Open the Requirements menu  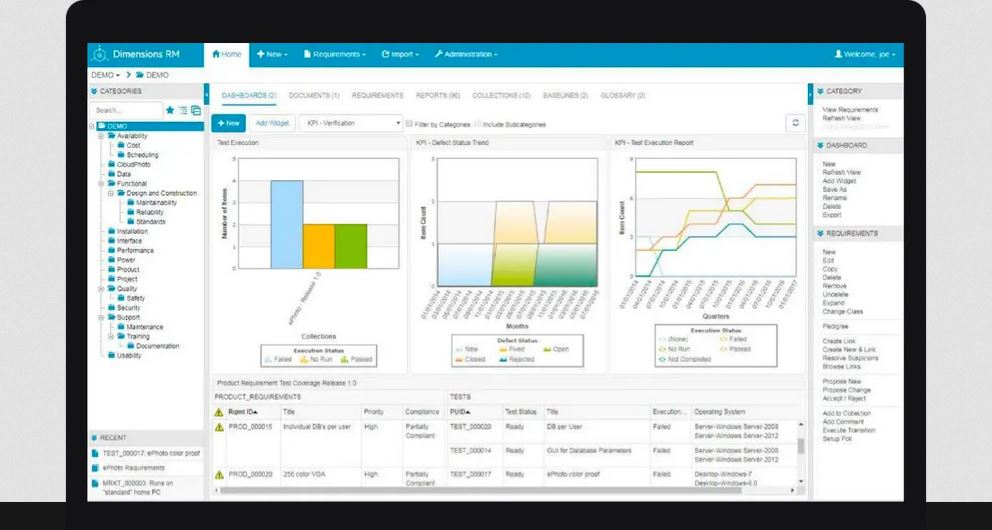(x=334, y=54)
